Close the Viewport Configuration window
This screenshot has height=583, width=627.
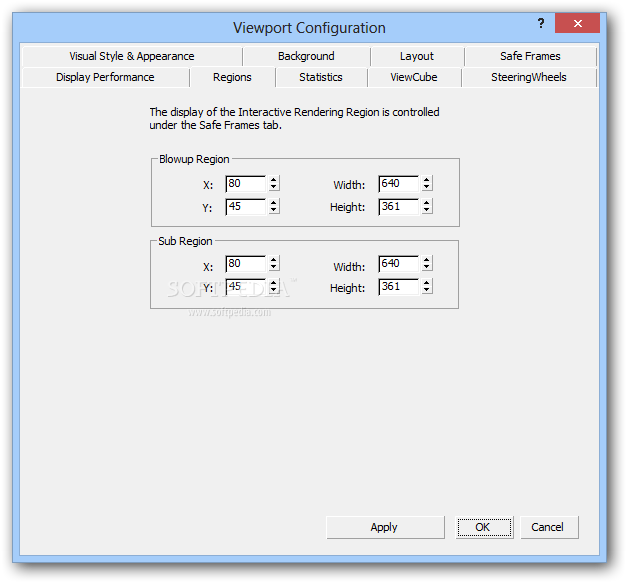pyautogui.click(x=577, y=23)
